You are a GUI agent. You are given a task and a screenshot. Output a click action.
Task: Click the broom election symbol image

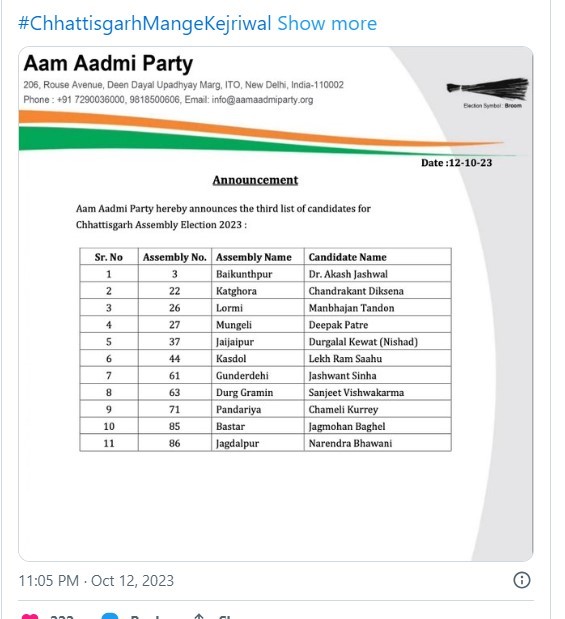[x=487, y=89]
